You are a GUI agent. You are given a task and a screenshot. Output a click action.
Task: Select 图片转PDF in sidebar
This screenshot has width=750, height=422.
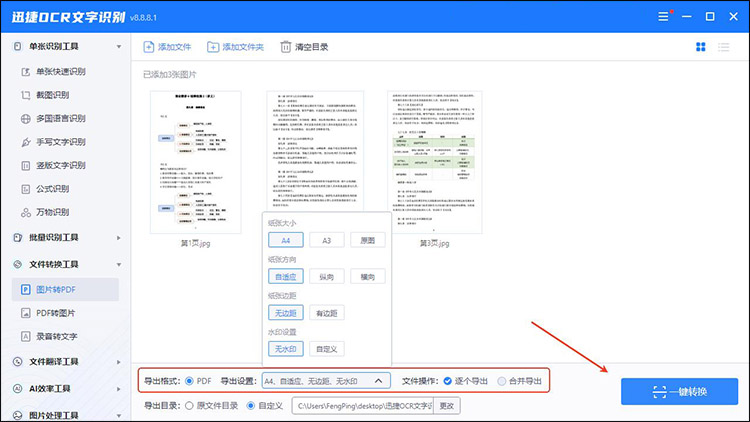(65, 289)
